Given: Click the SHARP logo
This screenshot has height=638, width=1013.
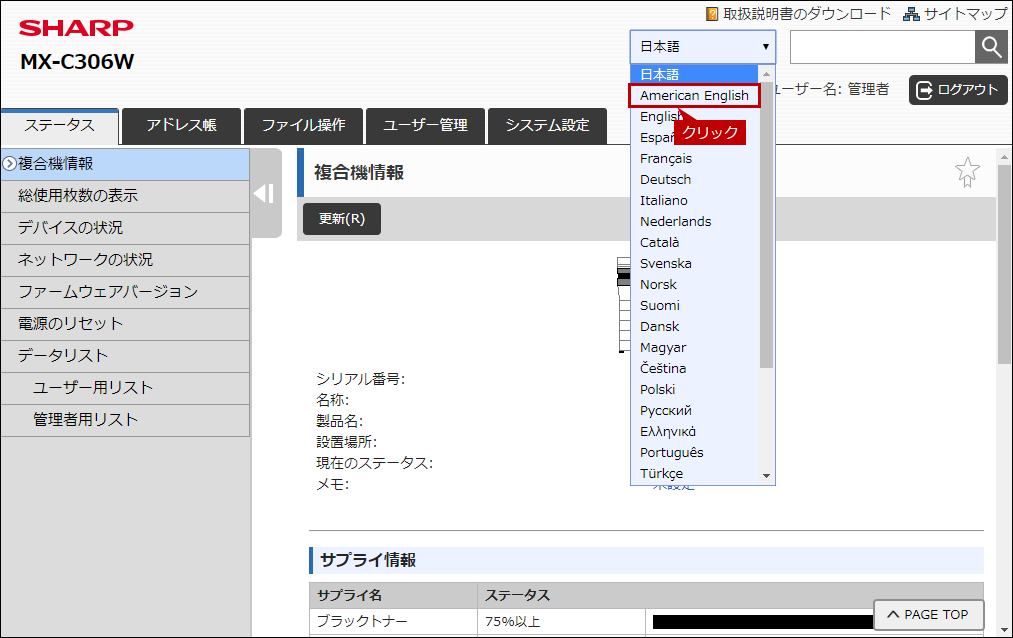Looking at the screenshot, I should pyautogui.click(x=76, y=28).
